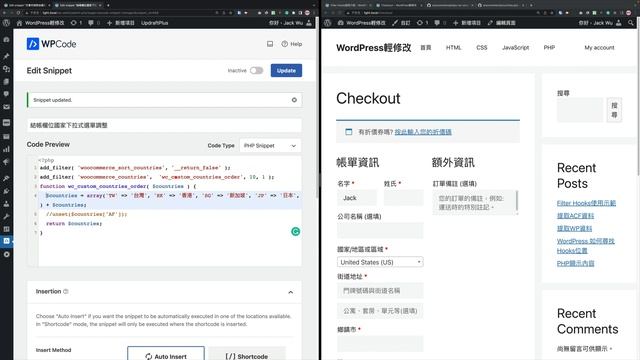This screenshot has width=640, height=360.
Task: Open UpdraftPlus admin bar menu
Action: tap(154, 23)
